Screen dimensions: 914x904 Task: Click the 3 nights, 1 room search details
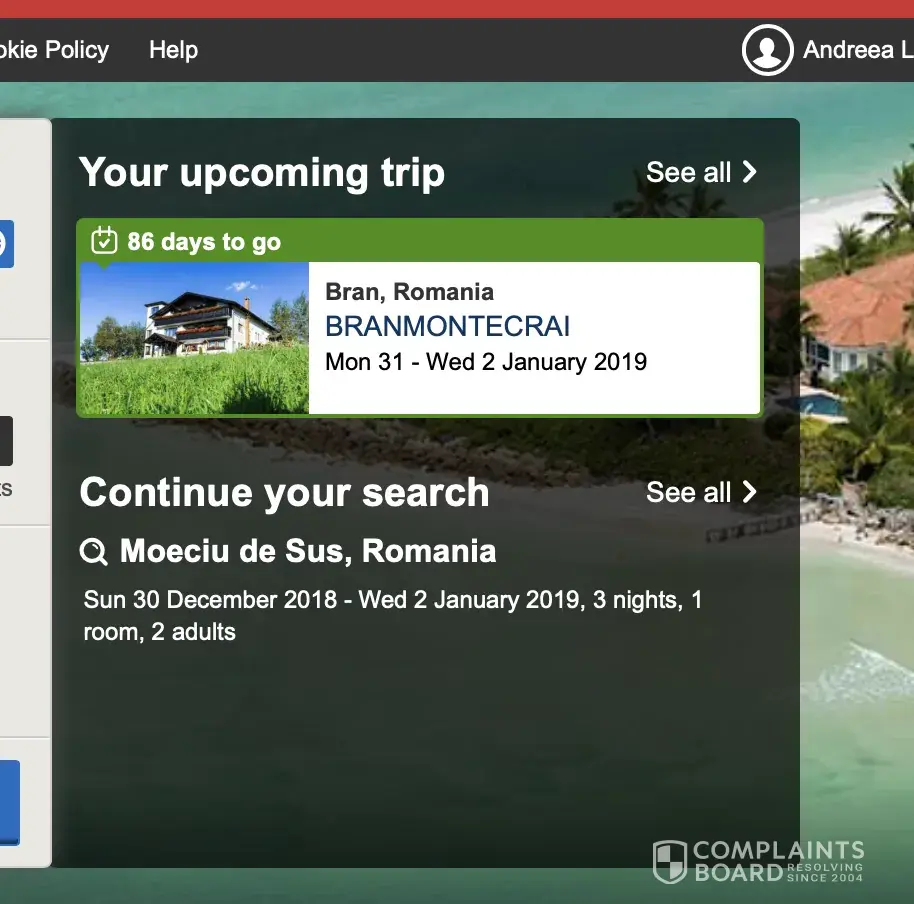392,615
